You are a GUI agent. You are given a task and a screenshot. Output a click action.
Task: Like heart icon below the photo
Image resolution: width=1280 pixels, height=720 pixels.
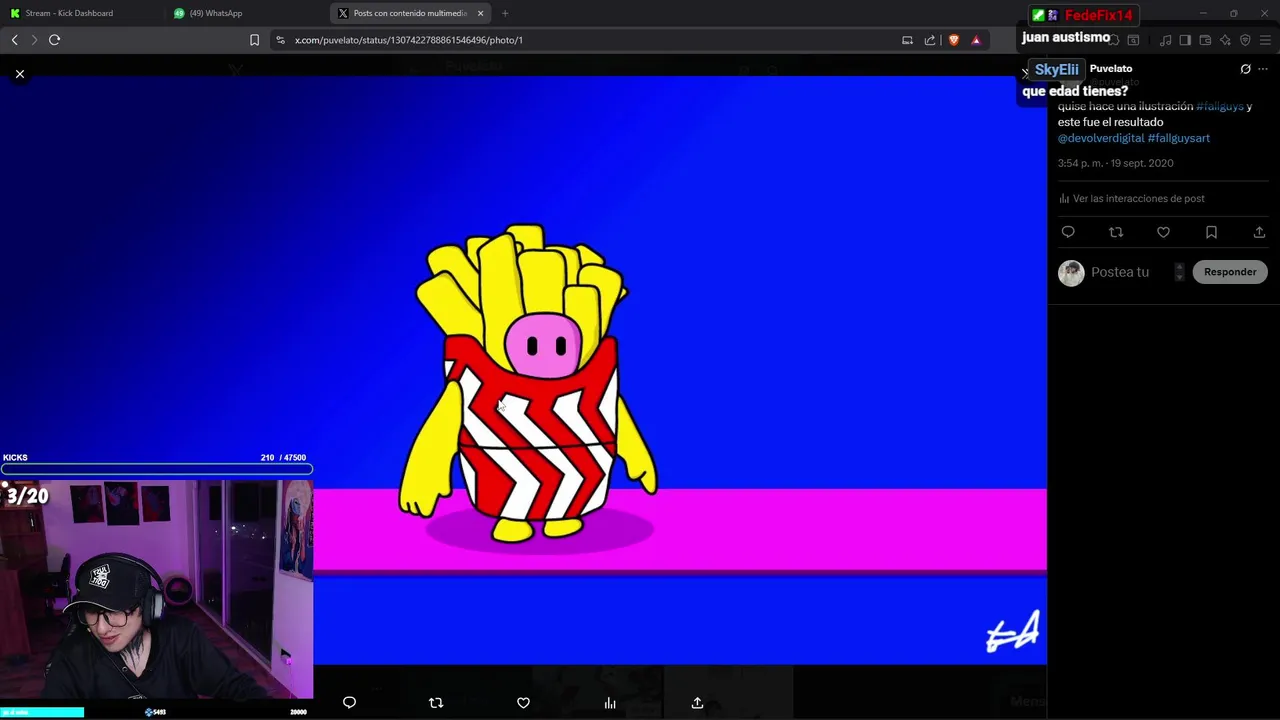pyautogui.click(x=523, y=703)
